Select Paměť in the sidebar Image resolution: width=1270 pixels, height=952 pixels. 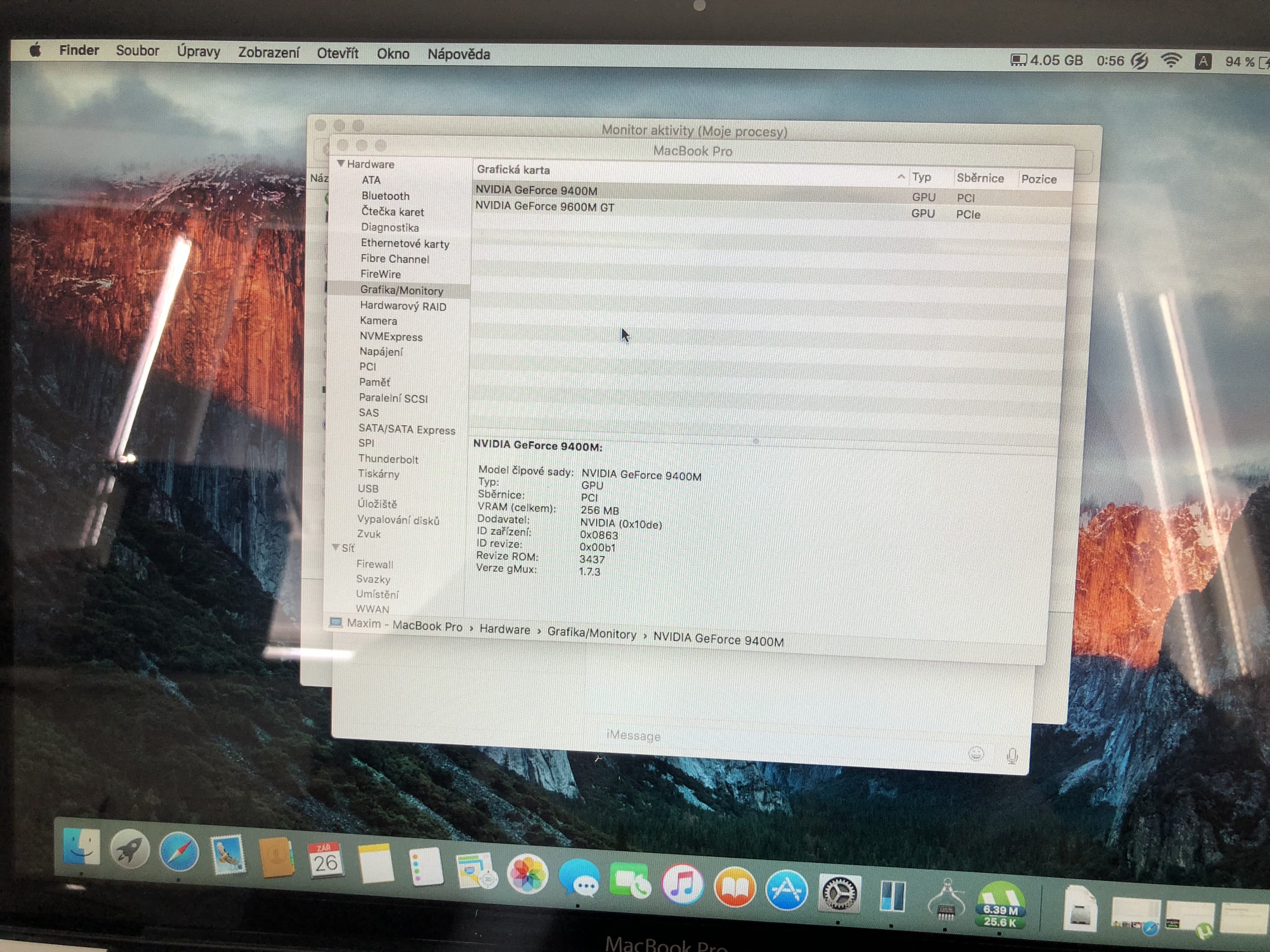coord(374,382)
